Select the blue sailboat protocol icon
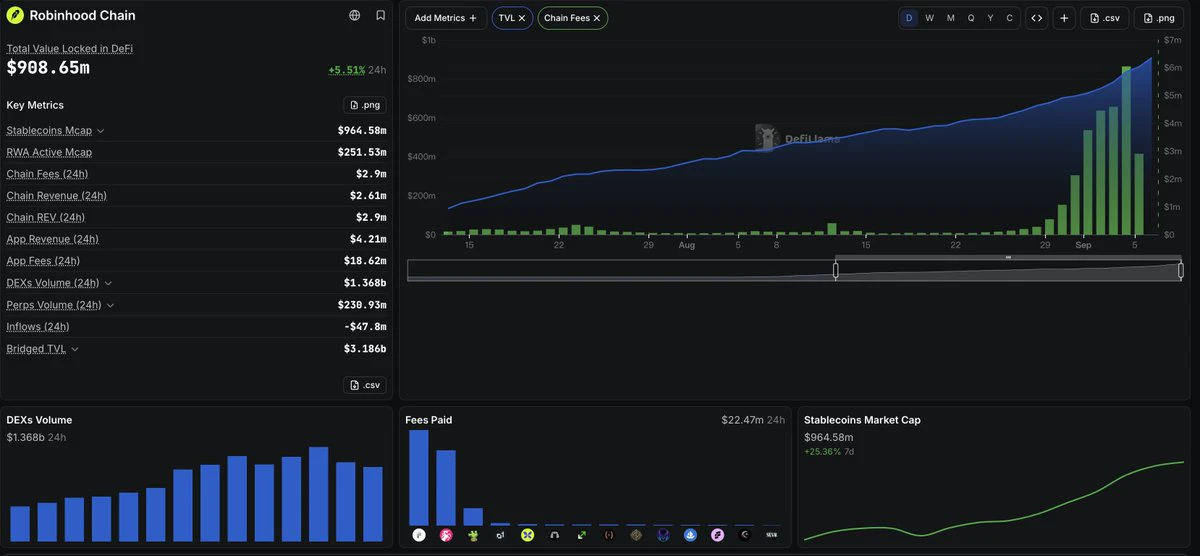The image size is (1200, 556). 690,536
